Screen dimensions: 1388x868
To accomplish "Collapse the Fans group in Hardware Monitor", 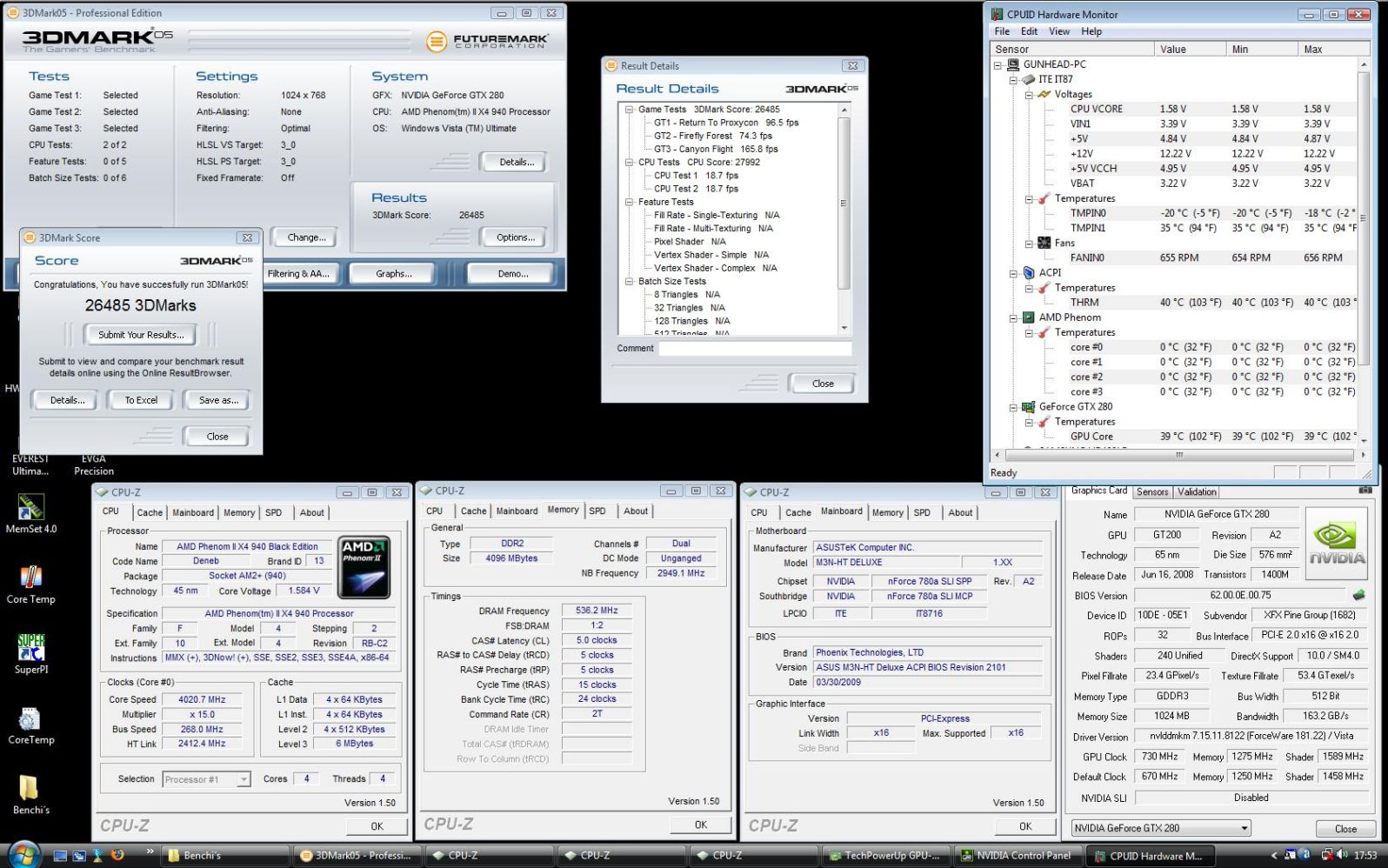I will [1029, 243].
